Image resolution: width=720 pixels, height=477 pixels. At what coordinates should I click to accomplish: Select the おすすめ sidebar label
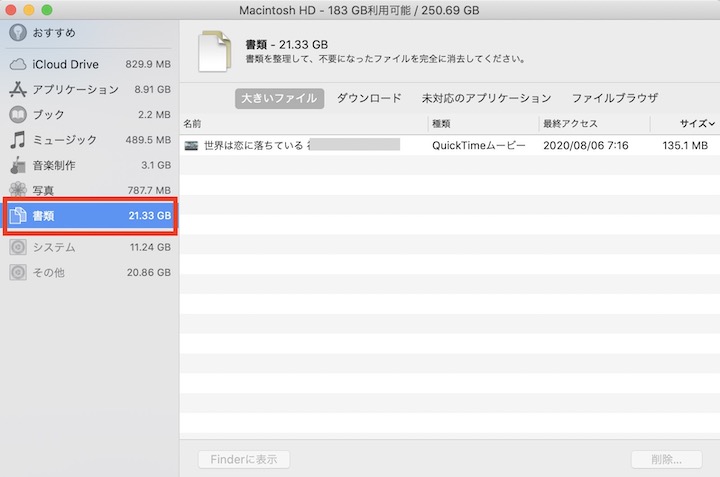point(54,33)
